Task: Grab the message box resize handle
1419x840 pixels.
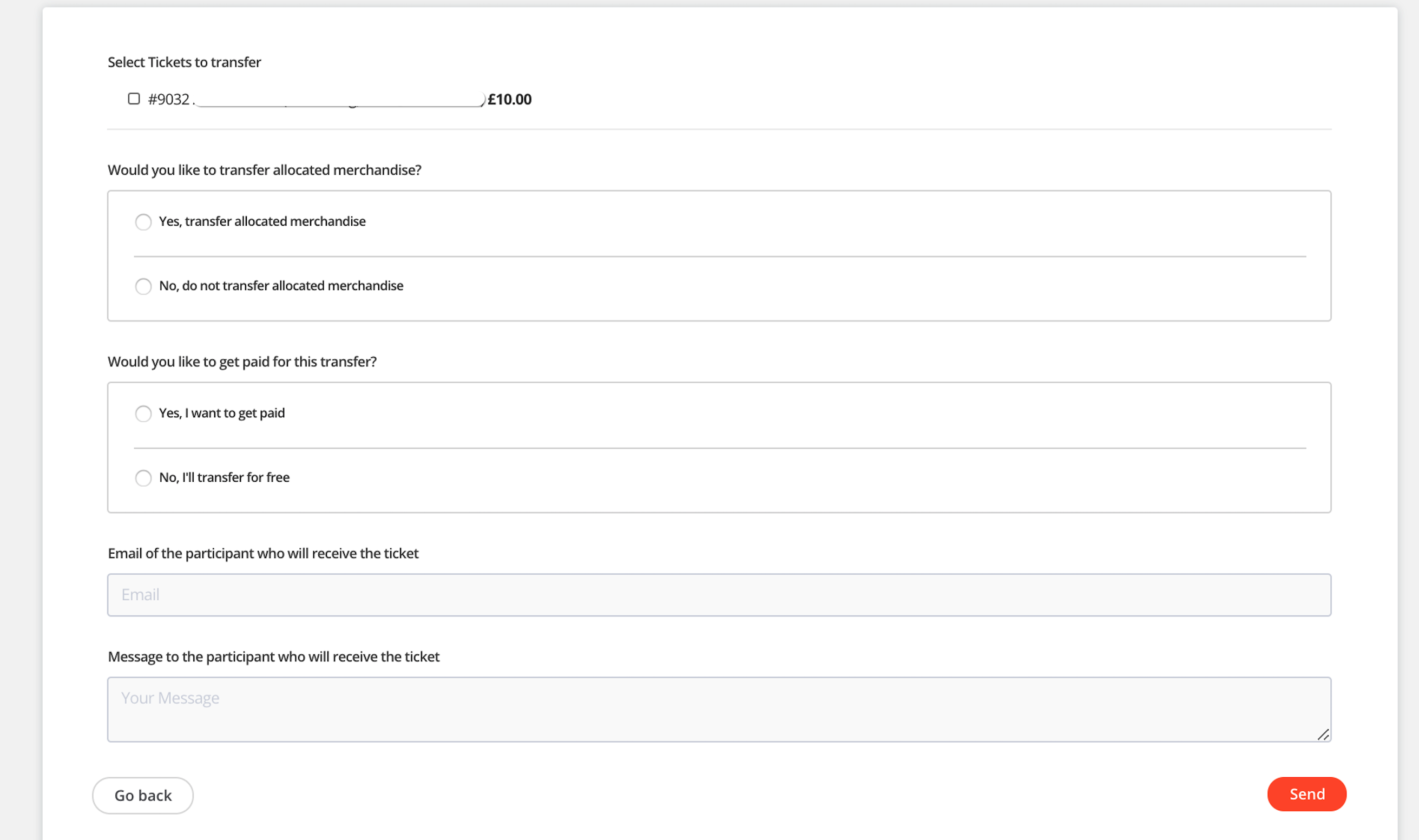Action: [x=1323, y=734]
